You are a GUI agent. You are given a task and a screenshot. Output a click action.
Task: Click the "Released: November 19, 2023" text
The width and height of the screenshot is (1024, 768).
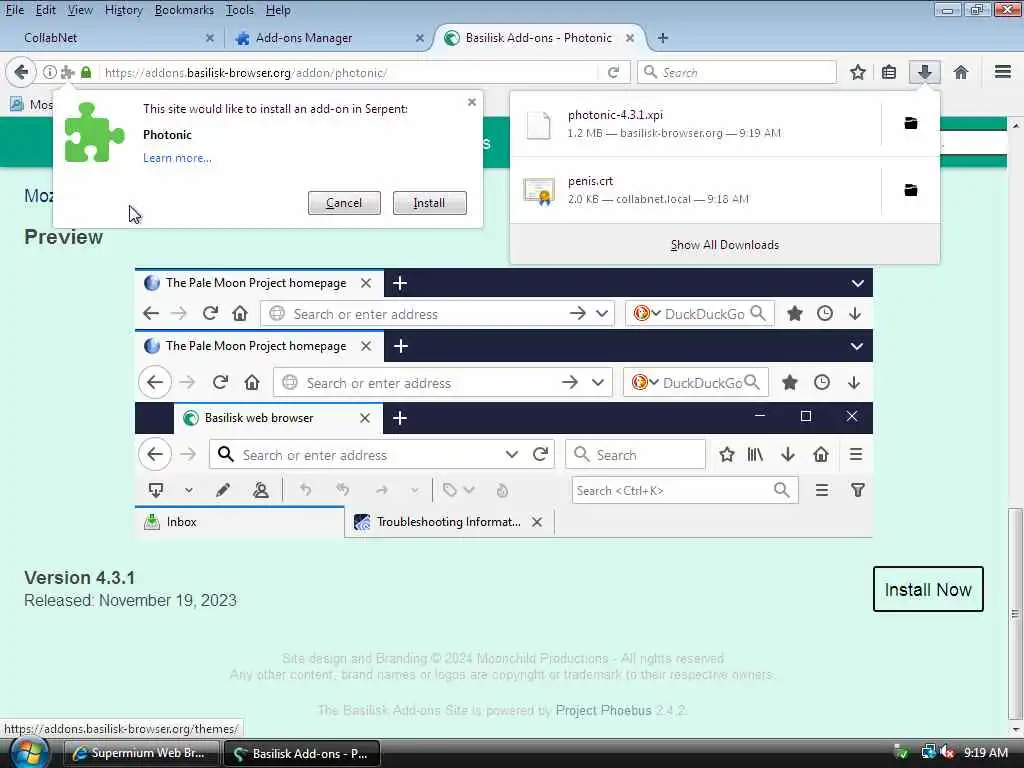(131, 600)
